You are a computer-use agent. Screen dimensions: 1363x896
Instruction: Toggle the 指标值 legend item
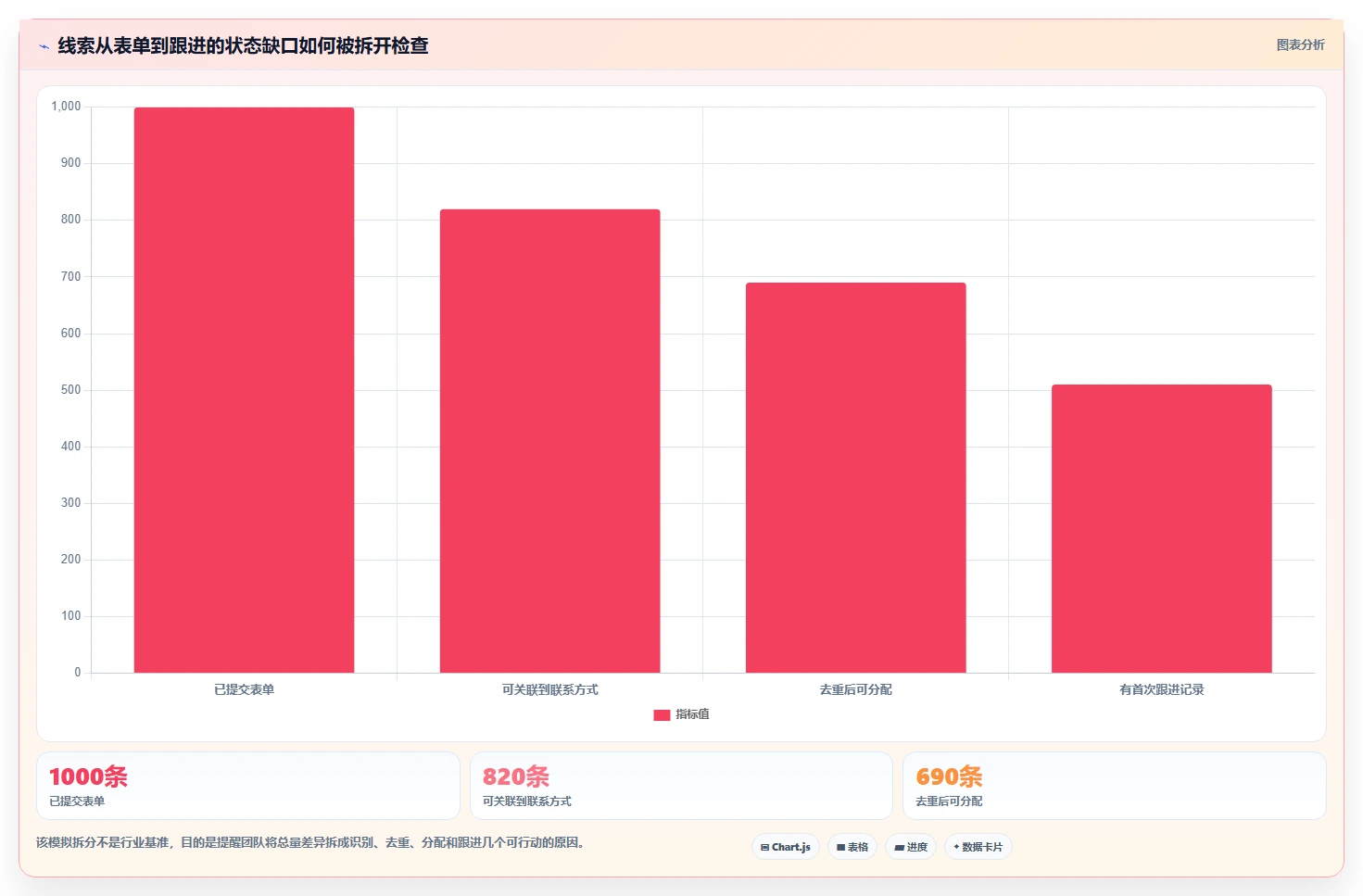click(681, 714)
